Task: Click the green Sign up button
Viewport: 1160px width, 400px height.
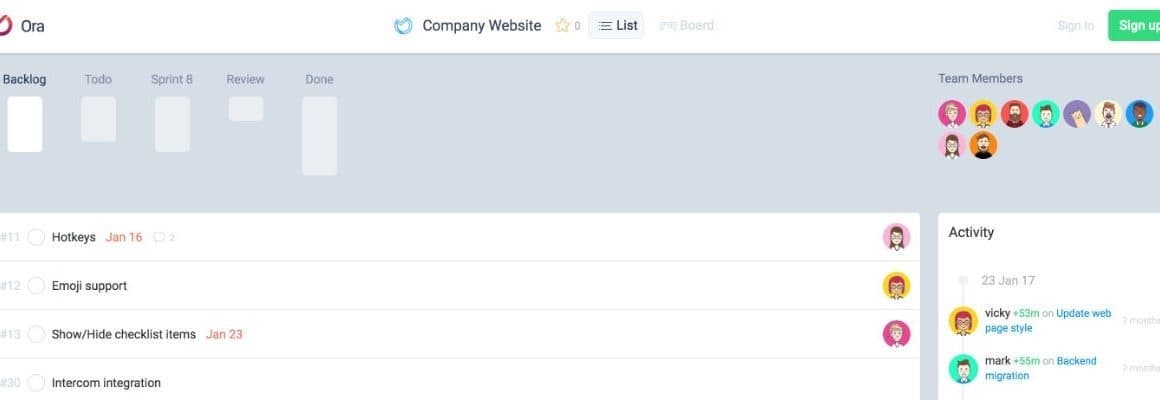Action: click(1135, 25)
